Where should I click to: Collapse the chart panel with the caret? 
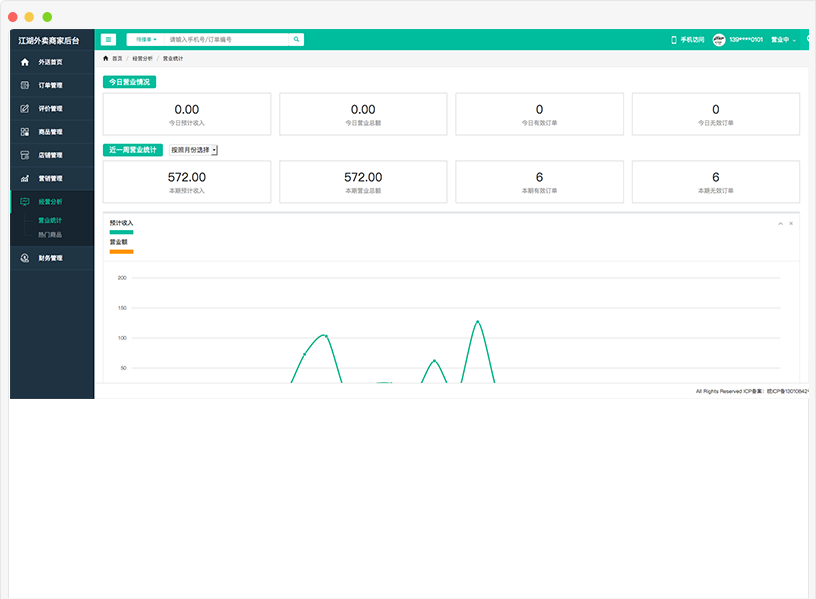781,223
